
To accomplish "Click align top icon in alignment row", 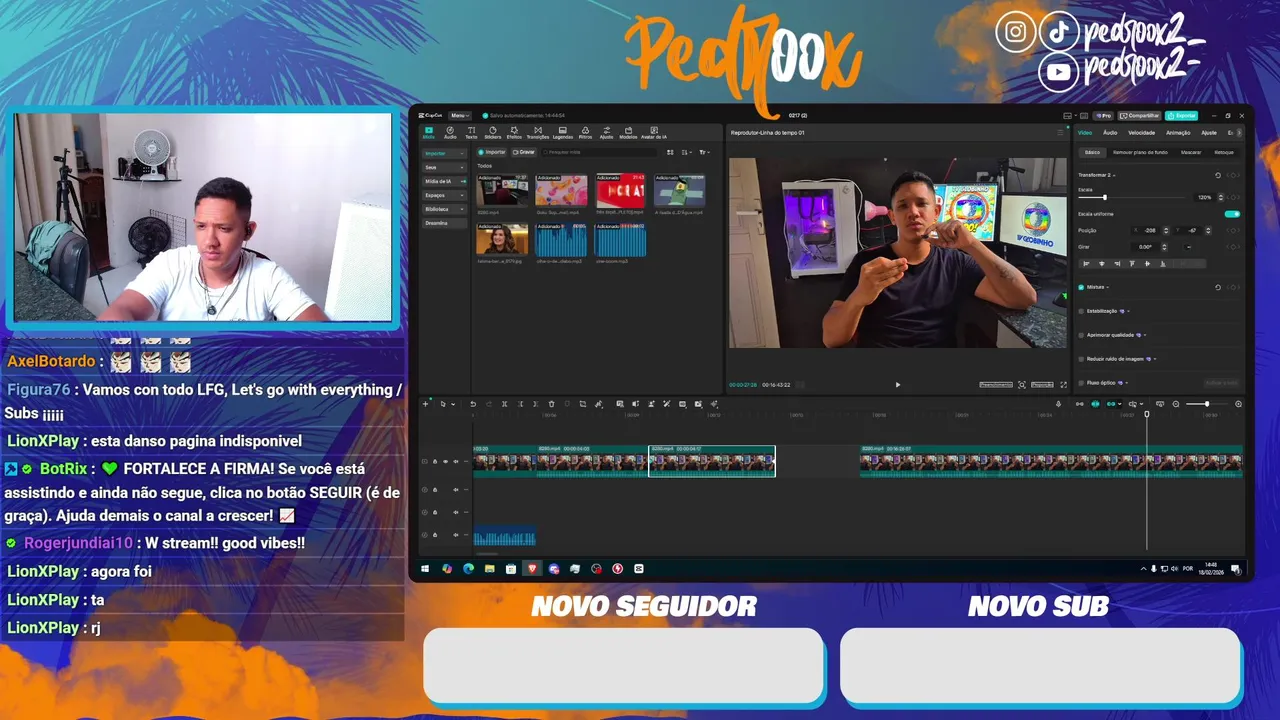I will click(1132, 264).
